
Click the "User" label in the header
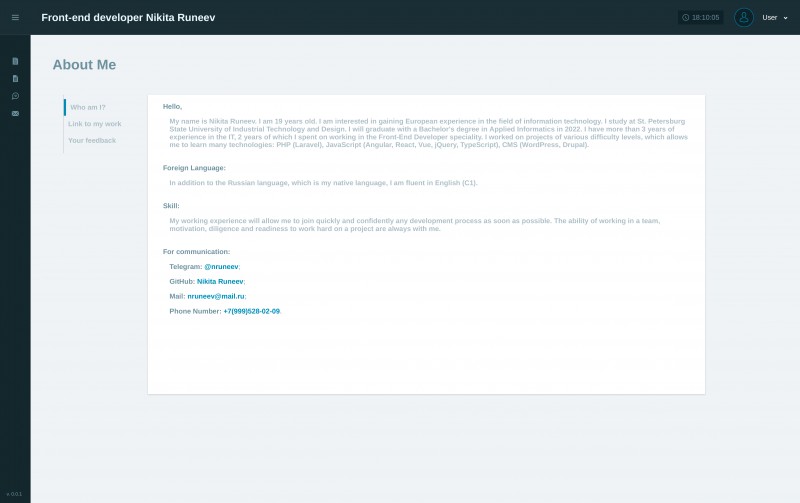pyautogui.click(x=769, y=17)
